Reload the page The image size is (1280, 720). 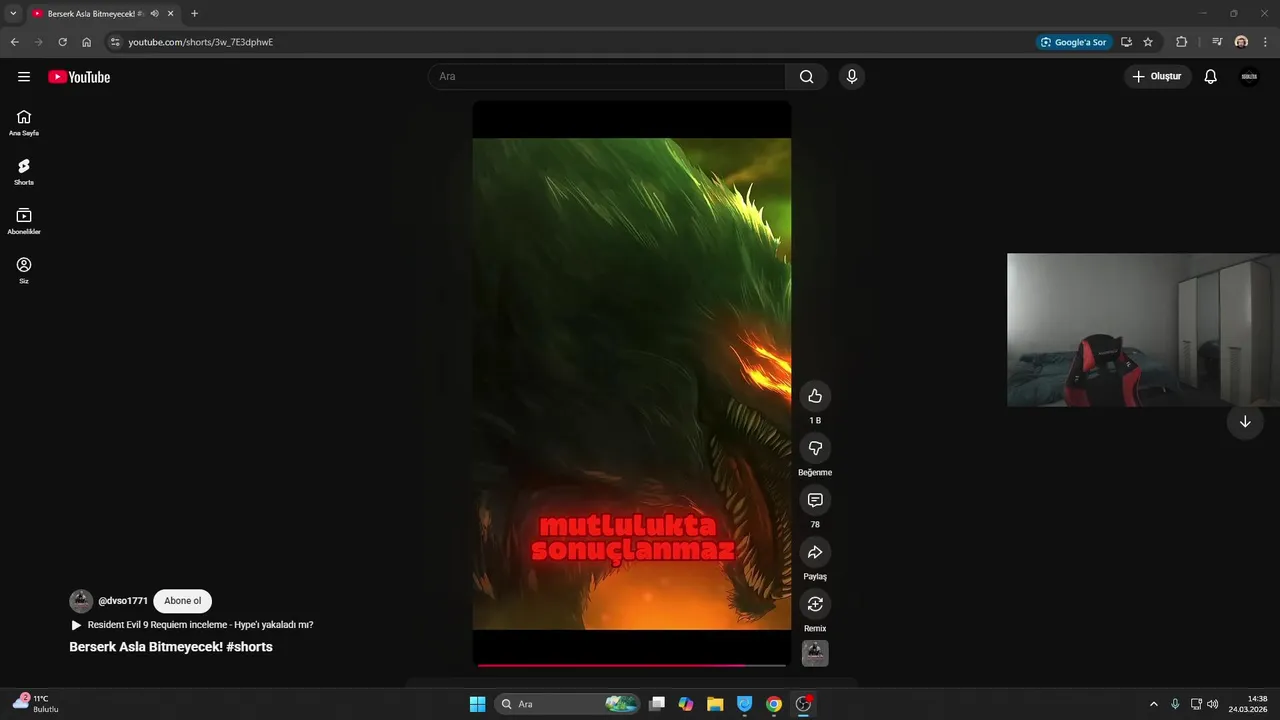pyautogui.click(x=62, y=42)
